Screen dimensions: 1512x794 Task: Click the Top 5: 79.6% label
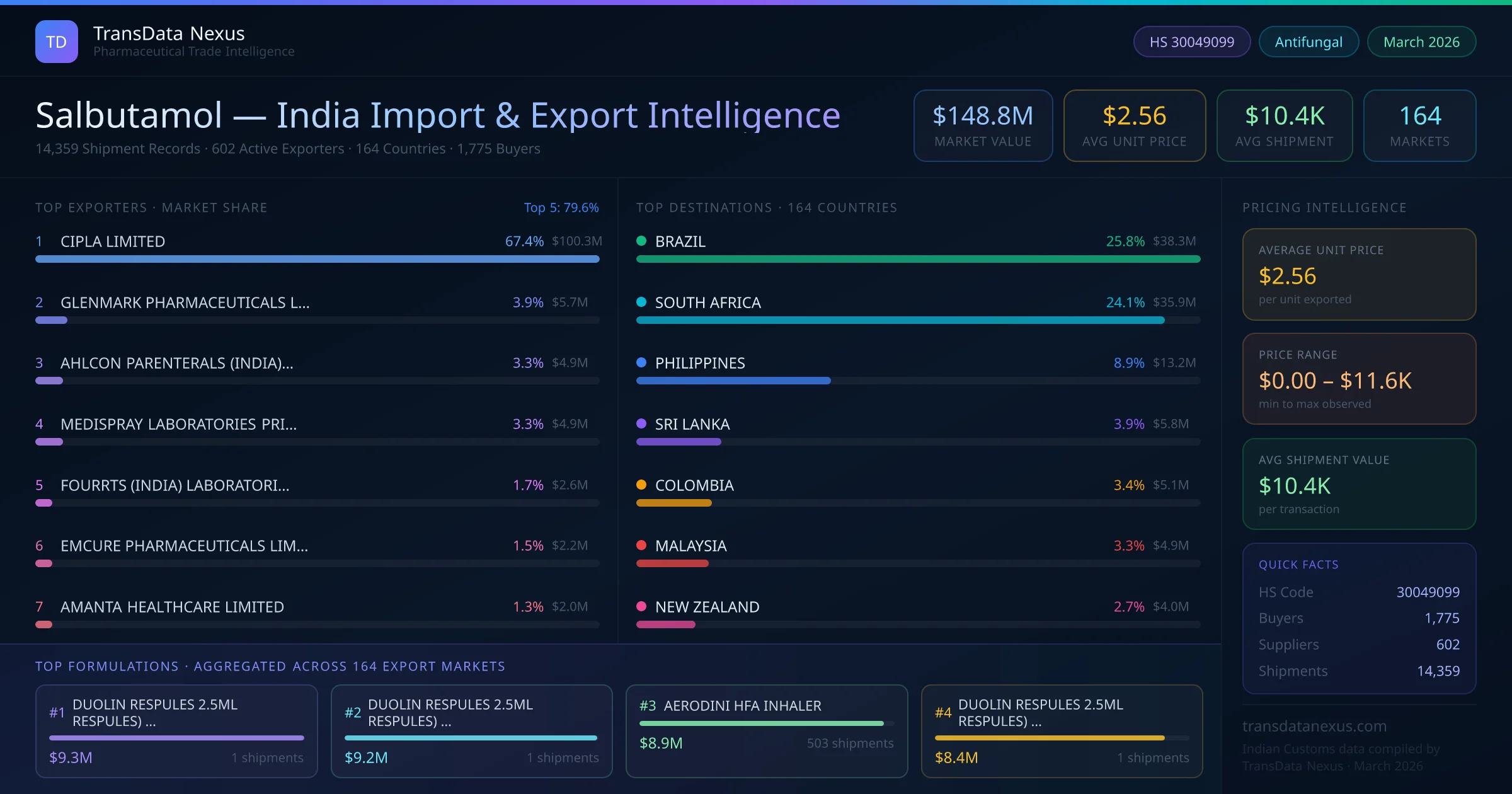coord(561,207)
